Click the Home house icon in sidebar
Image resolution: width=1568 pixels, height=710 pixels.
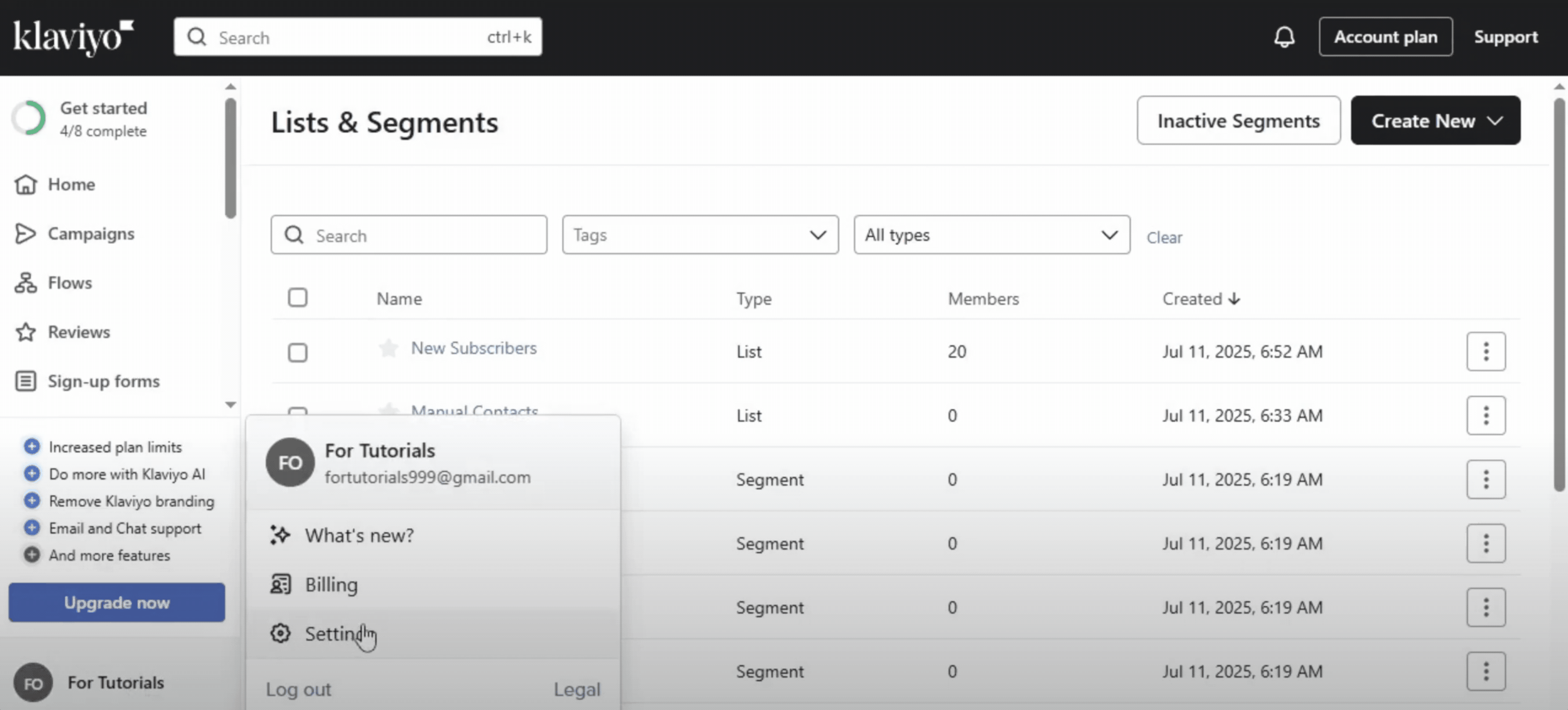(25, 185)
